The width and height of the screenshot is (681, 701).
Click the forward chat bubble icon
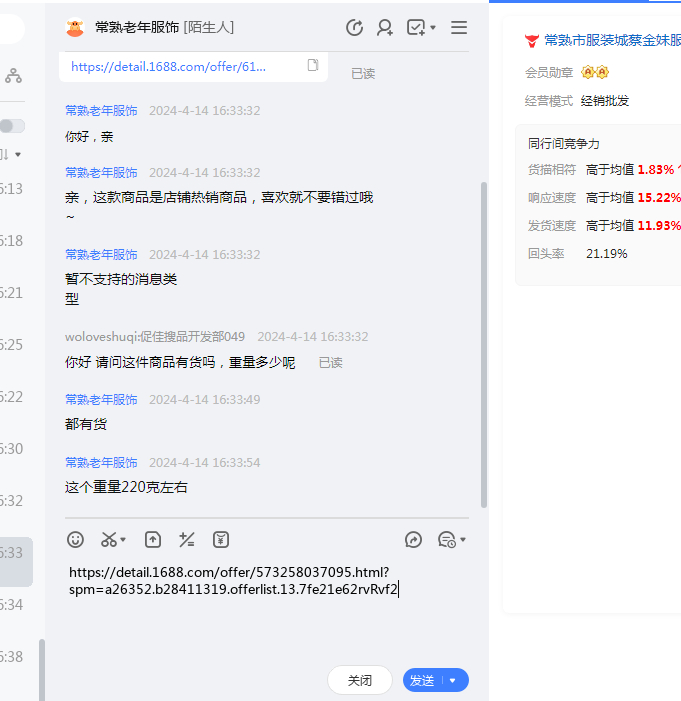click(413, 540)
